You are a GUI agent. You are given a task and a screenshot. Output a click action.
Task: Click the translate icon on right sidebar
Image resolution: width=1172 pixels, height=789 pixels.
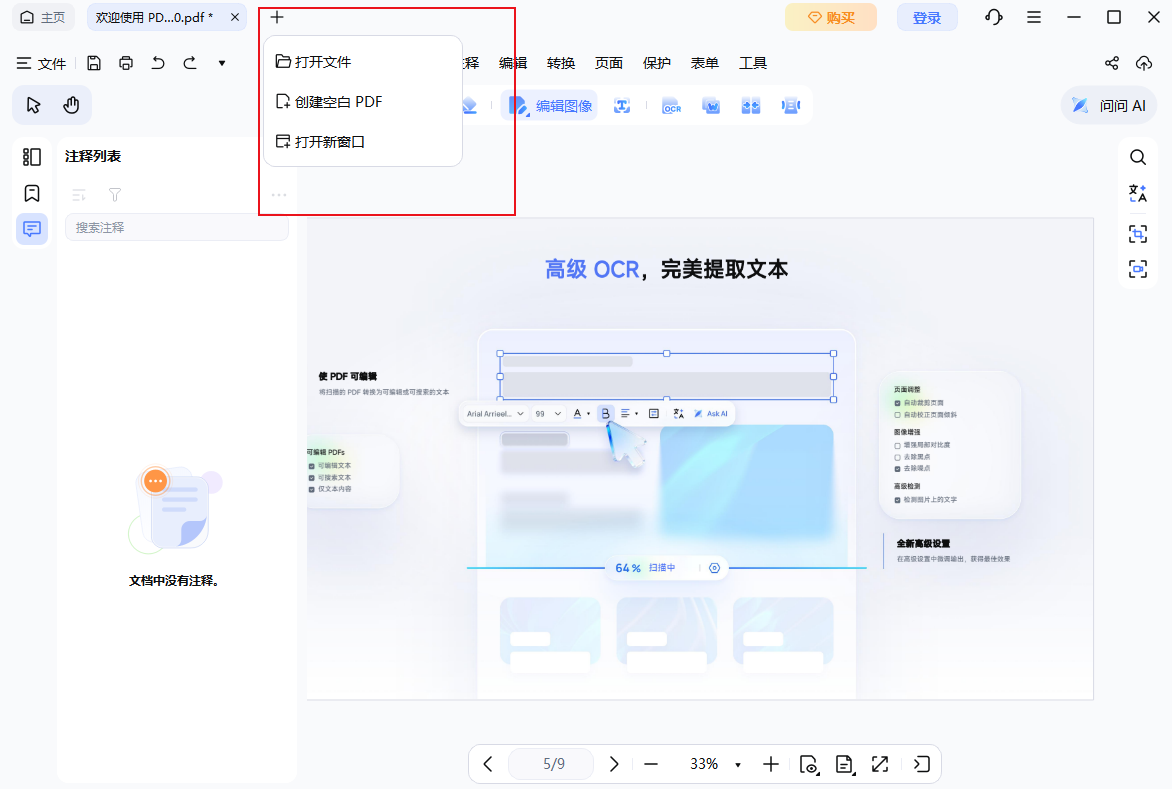coord(1138,194)
